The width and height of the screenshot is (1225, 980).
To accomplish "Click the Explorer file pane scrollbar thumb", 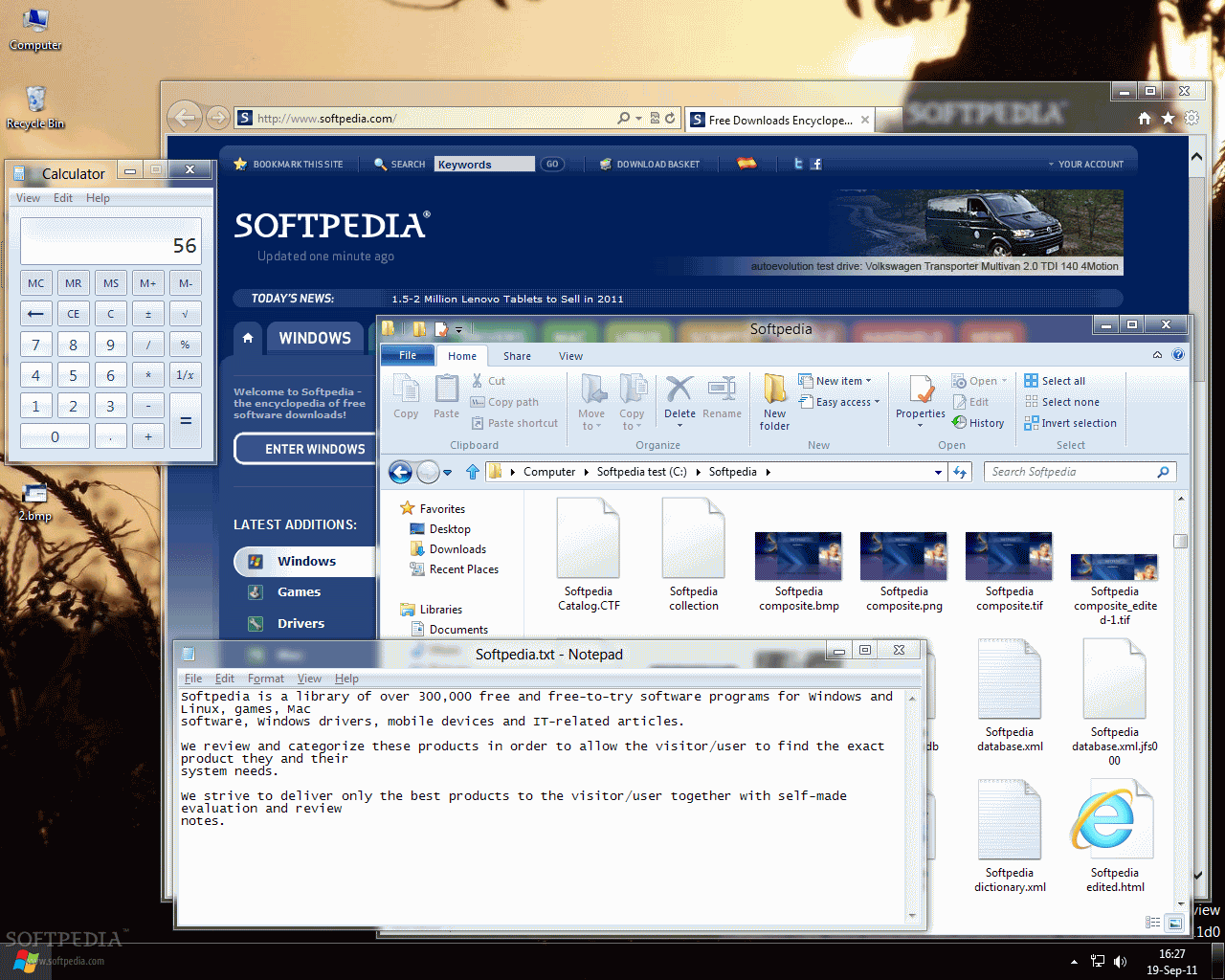I will tap(1181, 541).
